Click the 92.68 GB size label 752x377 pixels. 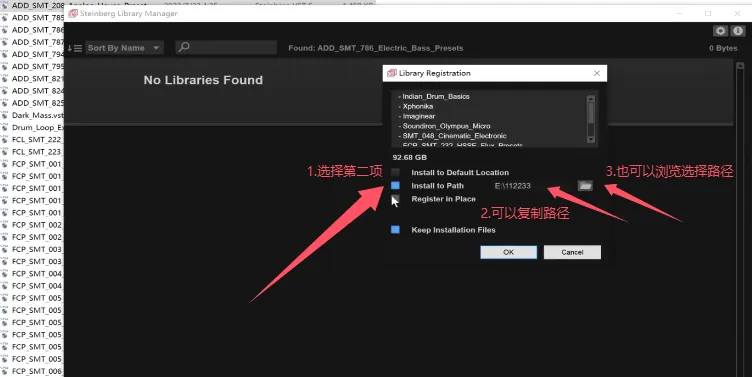pos(410,157)
